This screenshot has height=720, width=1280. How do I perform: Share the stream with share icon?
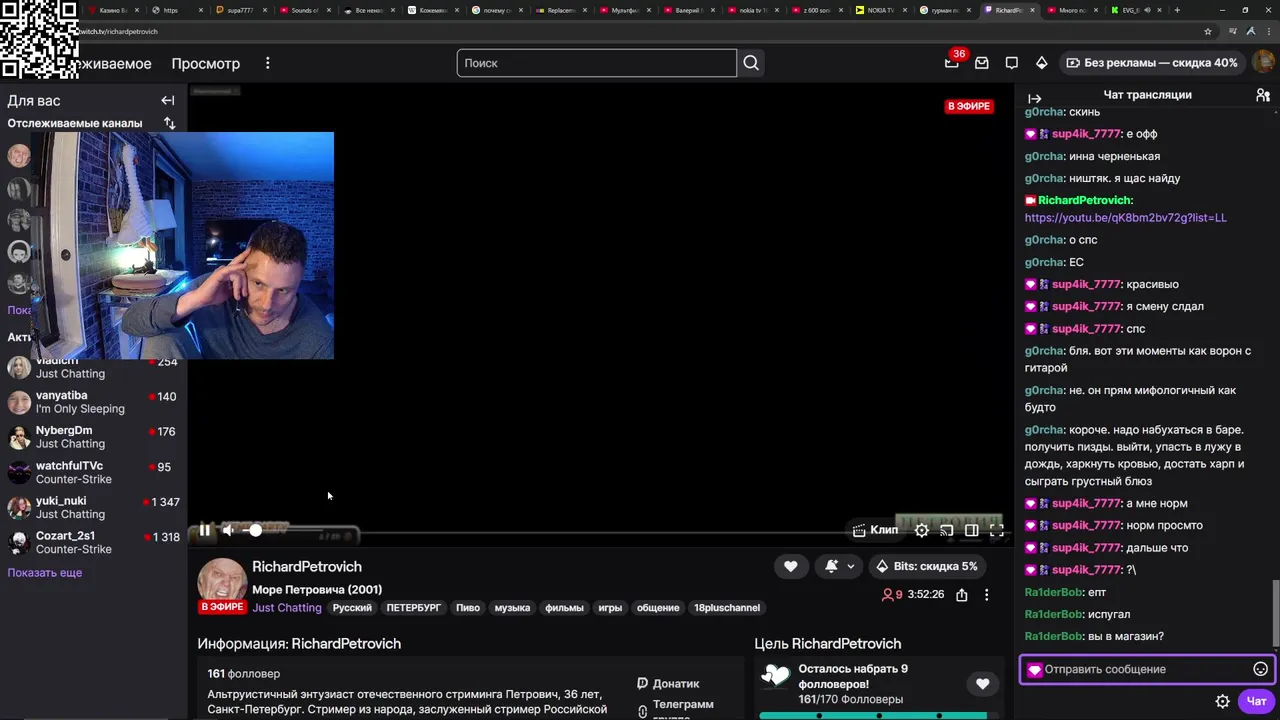(x=961, y=594)
